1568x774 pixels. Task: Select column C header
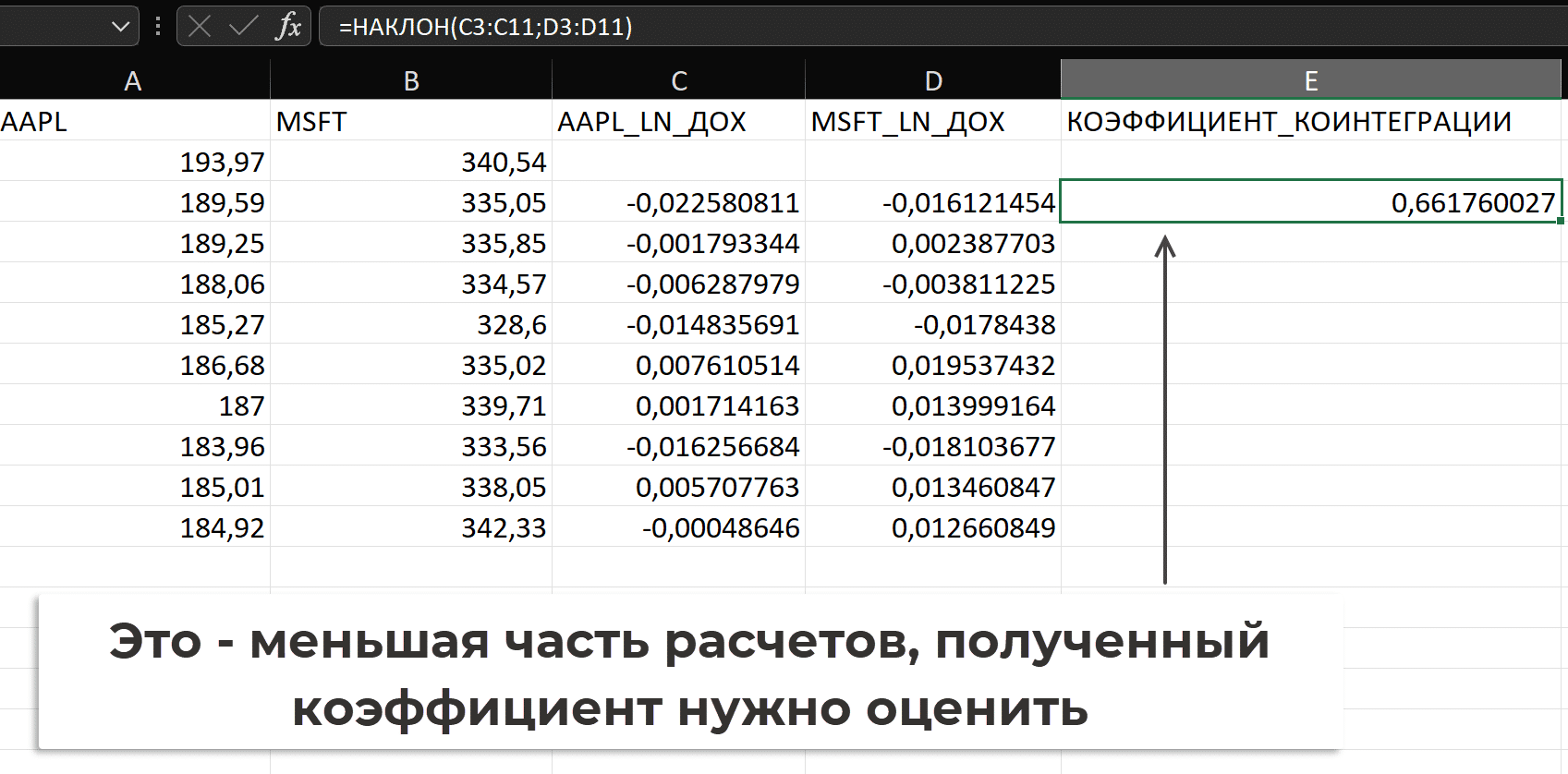[x=679, y=81]
